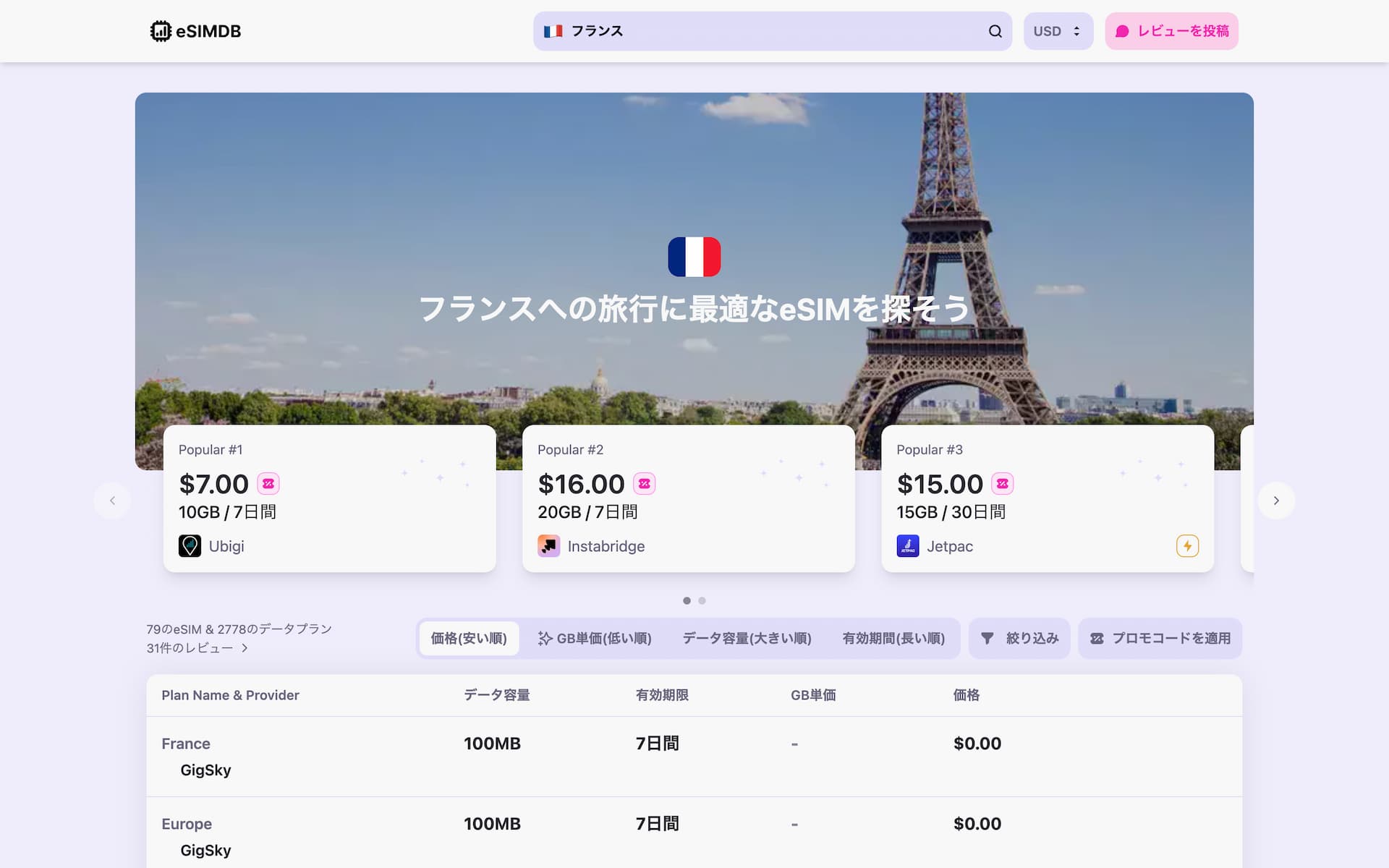
Task: Click the Ubigi provider logo
Action: (x=190, y=545)
